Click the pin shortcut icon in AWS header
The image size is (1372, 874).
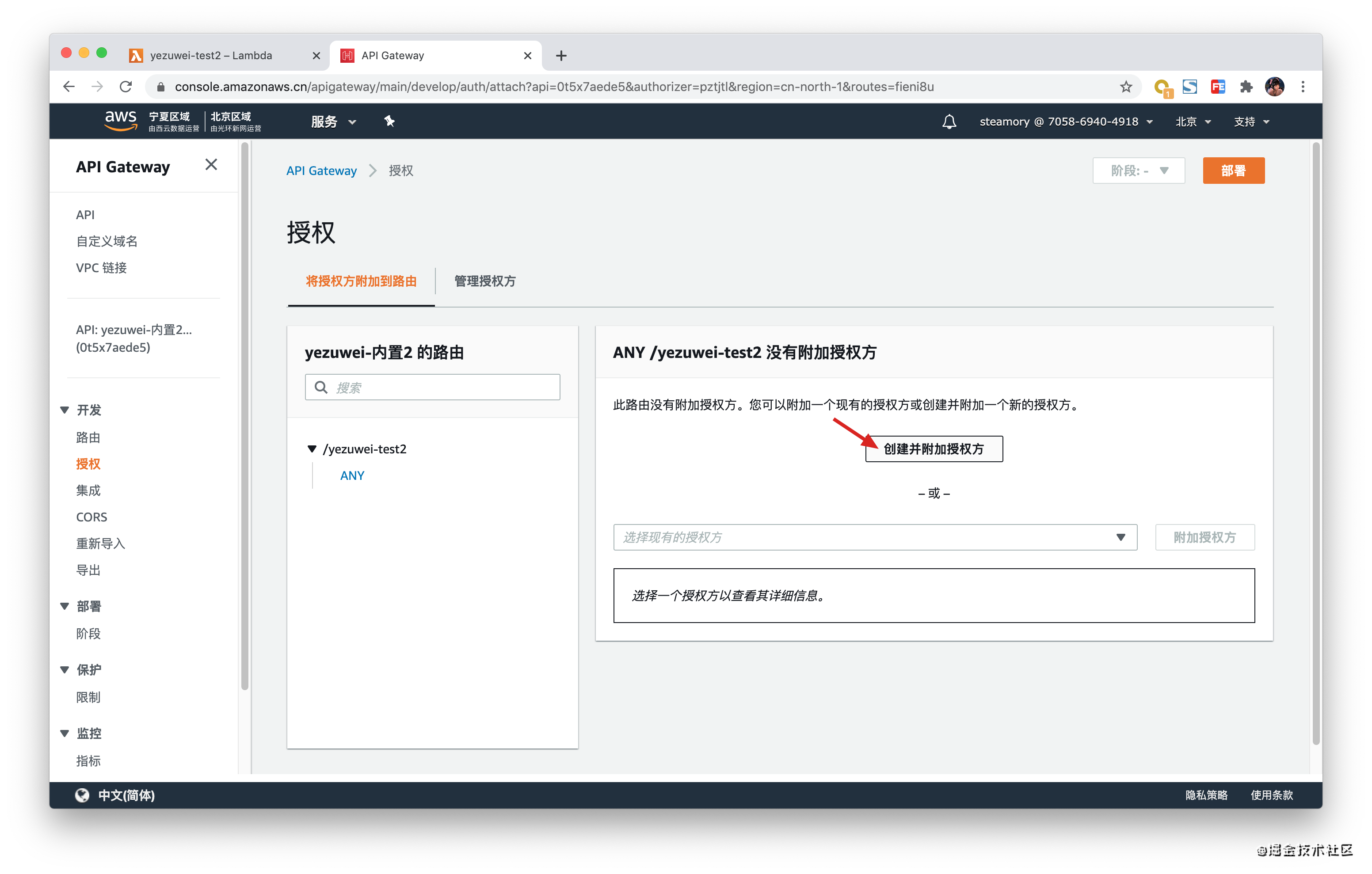click(x=390, y=121)
